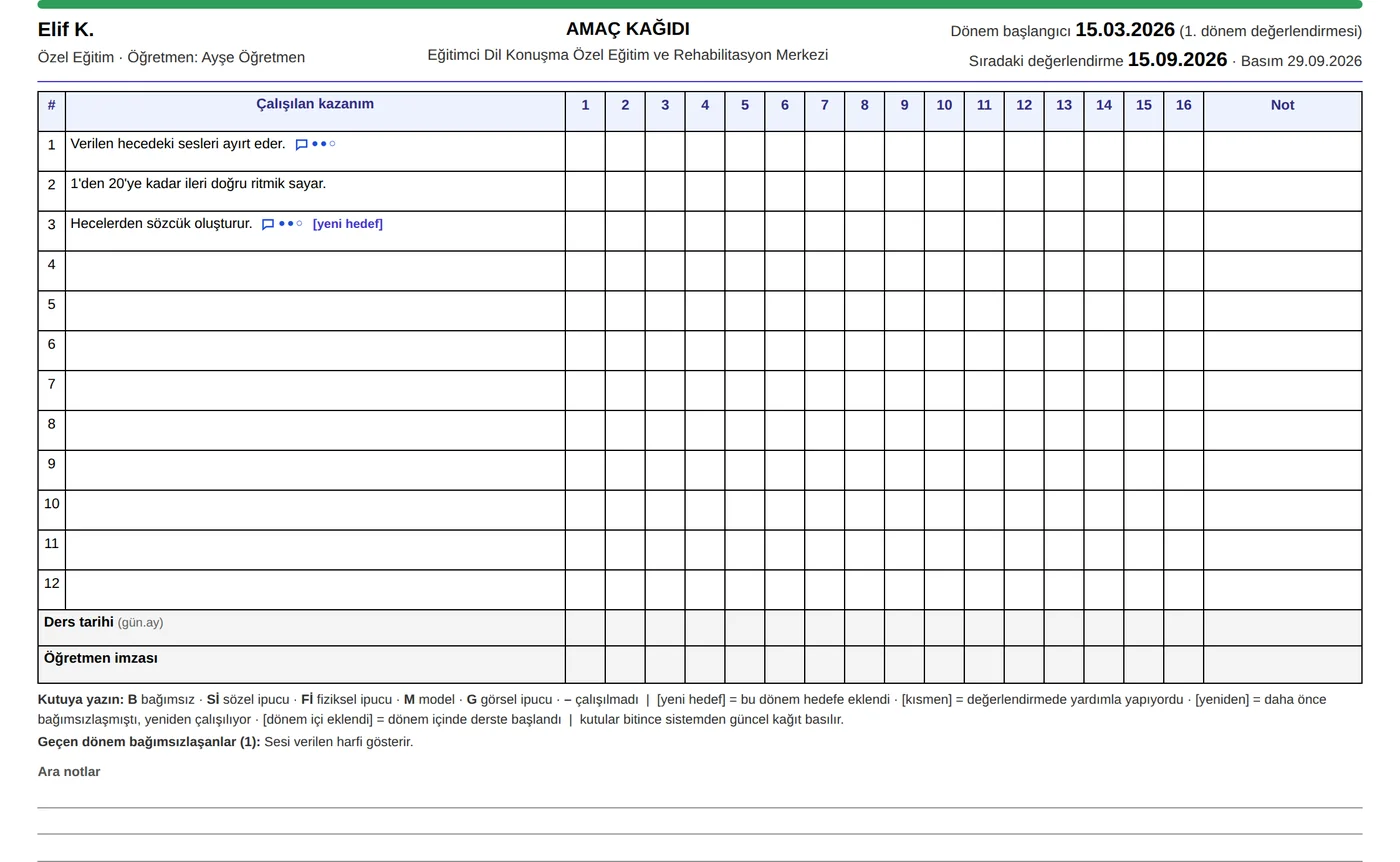Click the 'Kutuya yazın:' legend label
1400x862 pixels.
[81, 700]
